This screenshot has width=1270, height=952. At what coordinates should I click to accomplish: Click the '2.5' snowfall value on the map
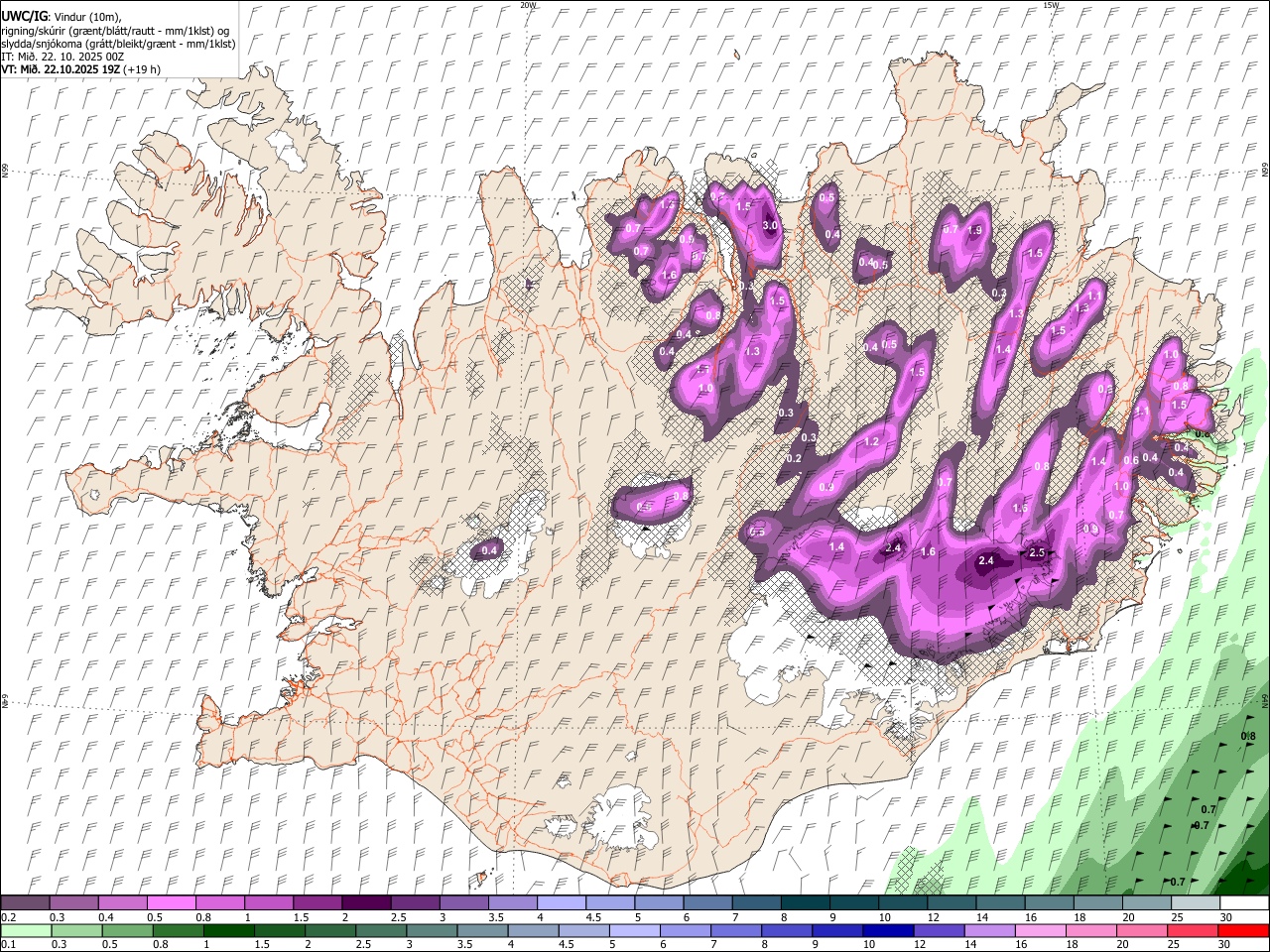pyautogui.click(x=1038, y=552)
